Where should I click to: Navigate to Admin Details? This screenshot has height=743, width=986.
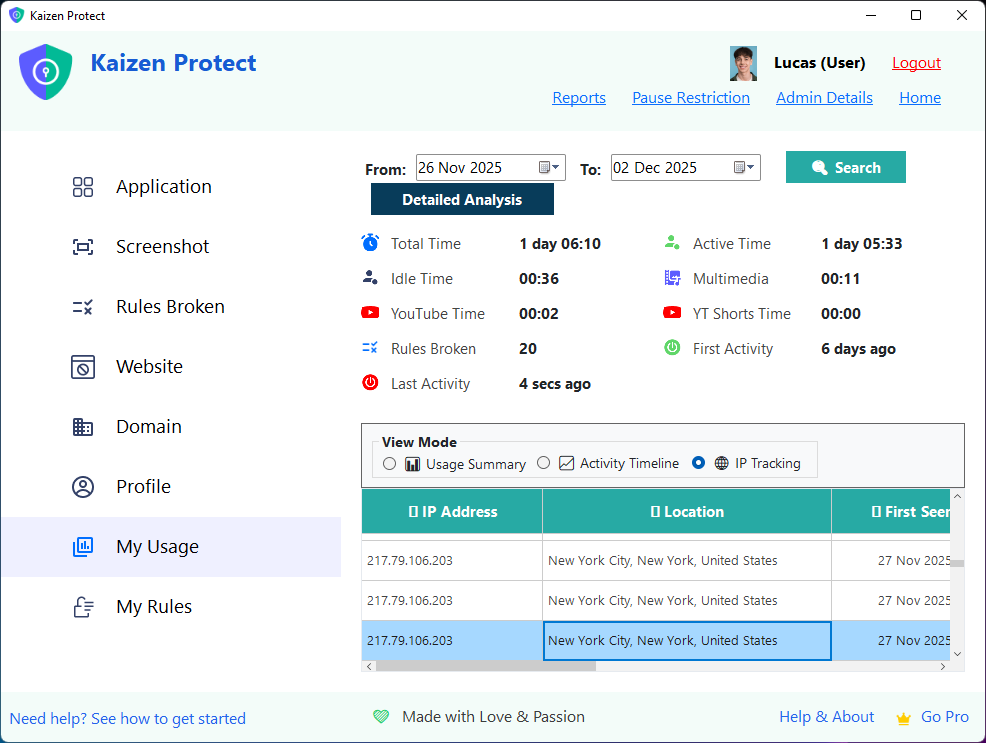[x=824, y=97]
